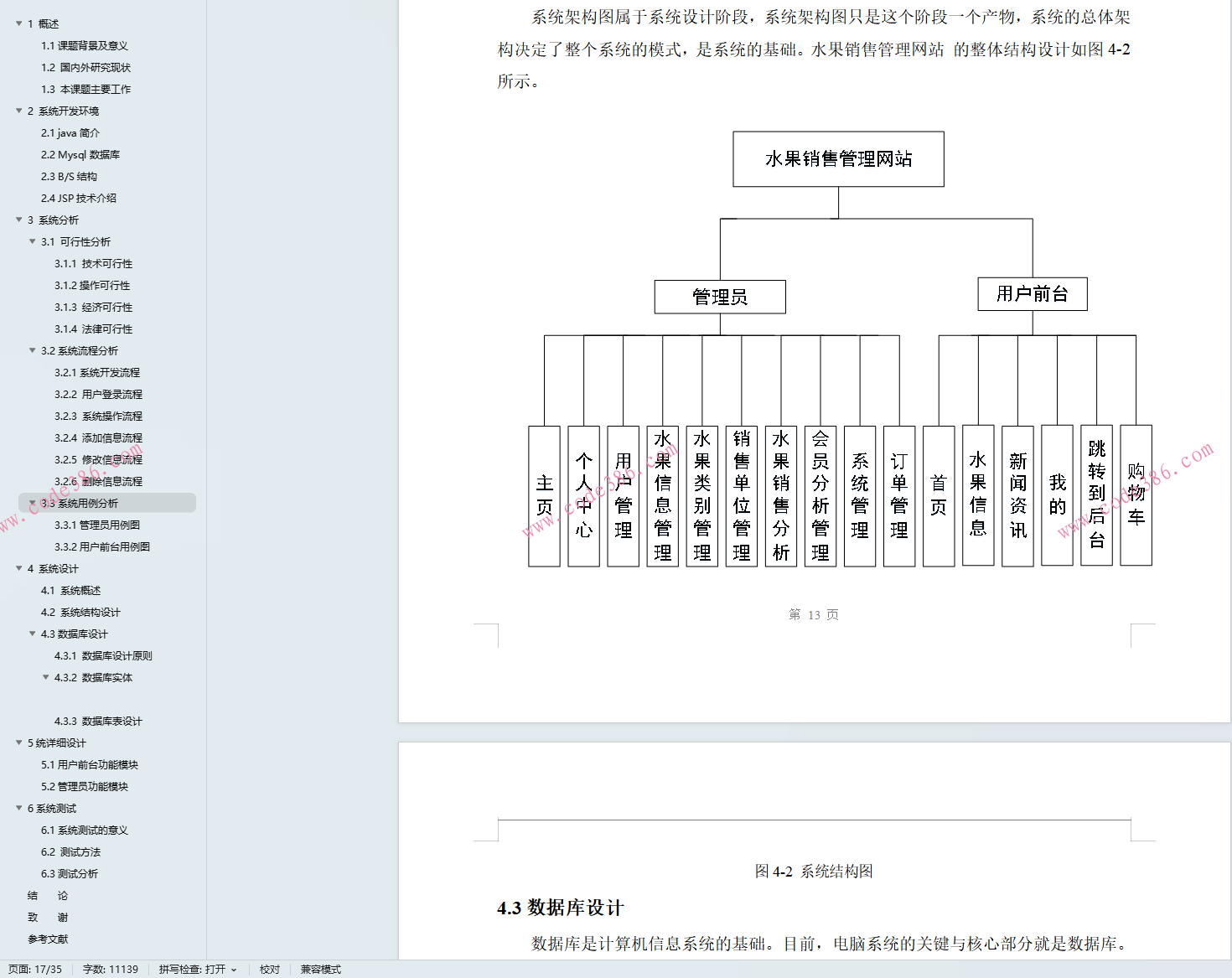
Task: Navigate to "3.3.1 管理员用例图"
Action: (98, 524)
